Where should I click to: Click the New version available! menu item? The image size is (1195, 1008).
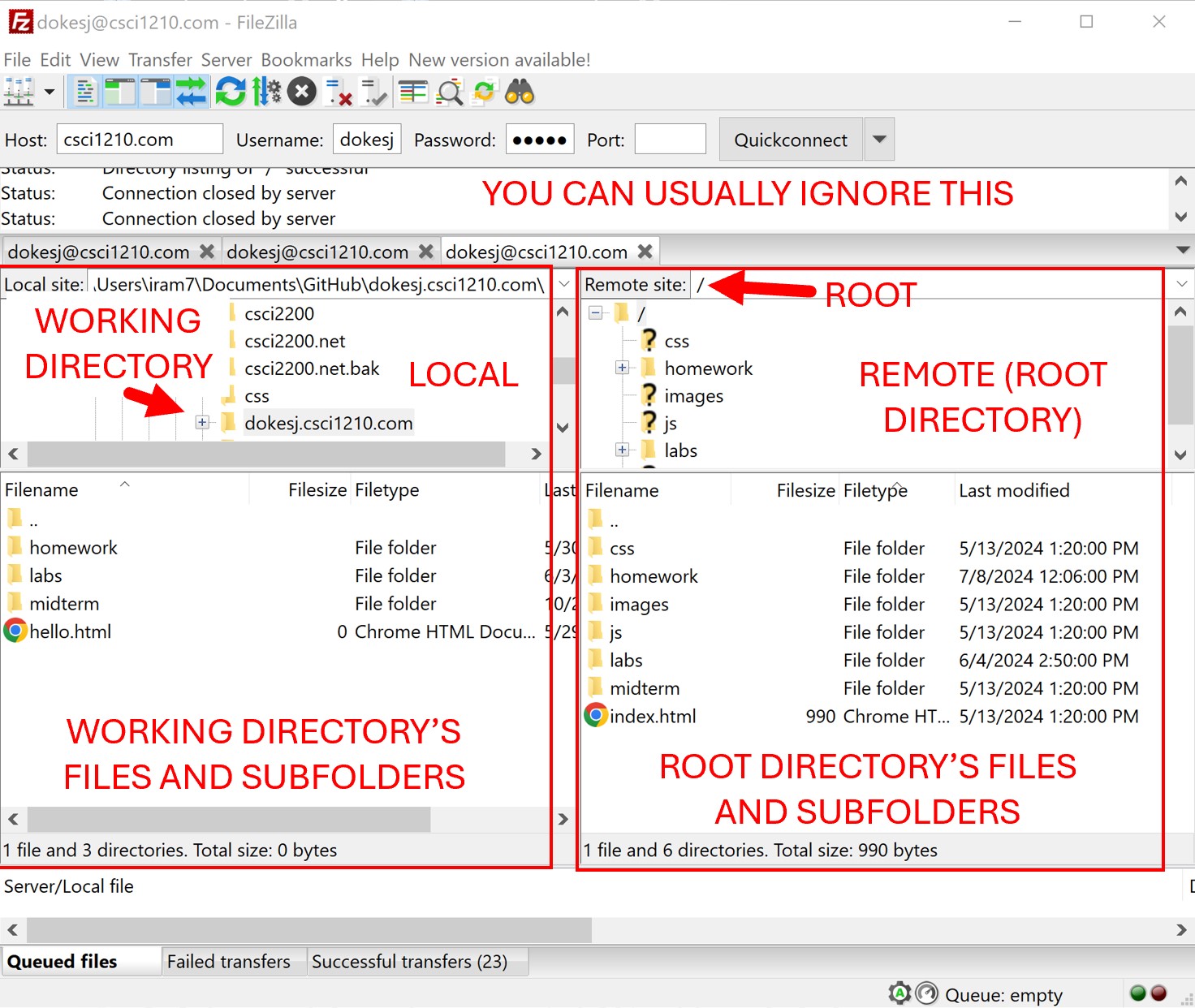[x=499, y=60]
